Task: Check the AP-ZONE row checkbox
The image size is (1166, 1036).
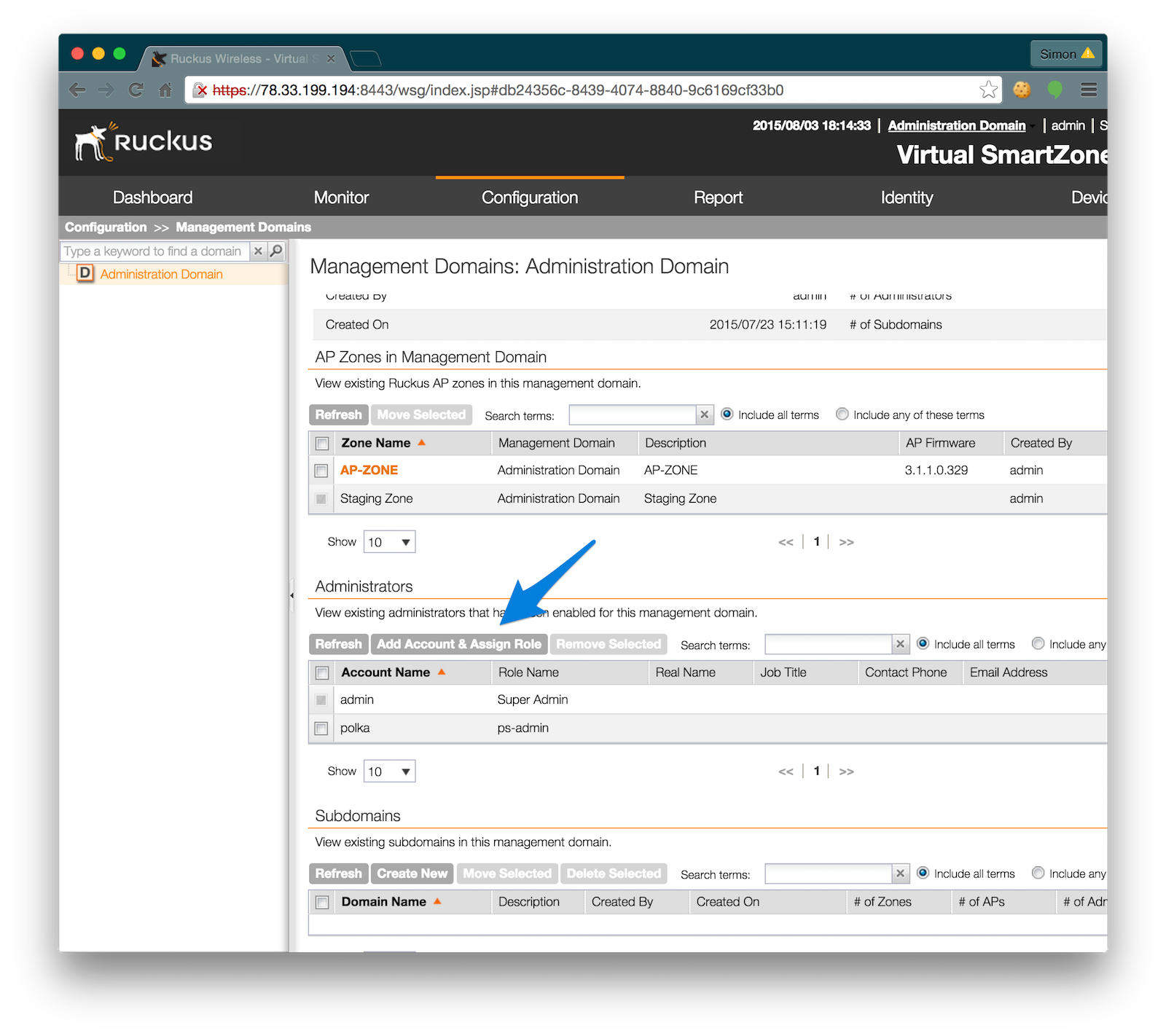Action: point(321,471)
